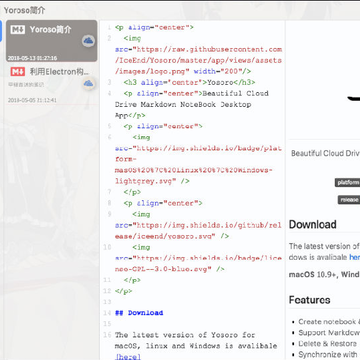Click the release badge in the preview

(349, 200)
